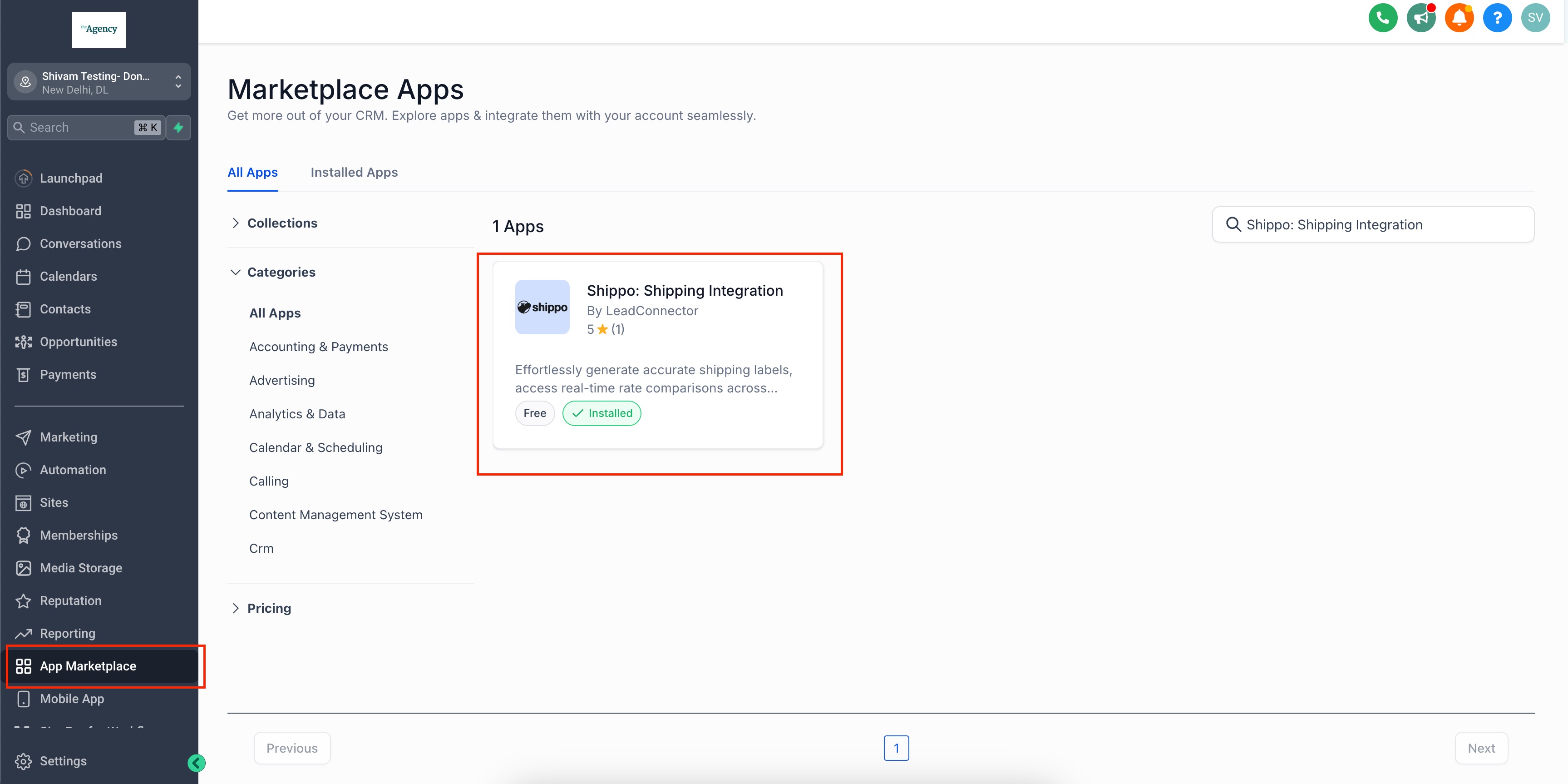Click the sidebar Search field
The height and width of the screenshot is (784, 1568).
pyautogui.click(x=86, y=127)
